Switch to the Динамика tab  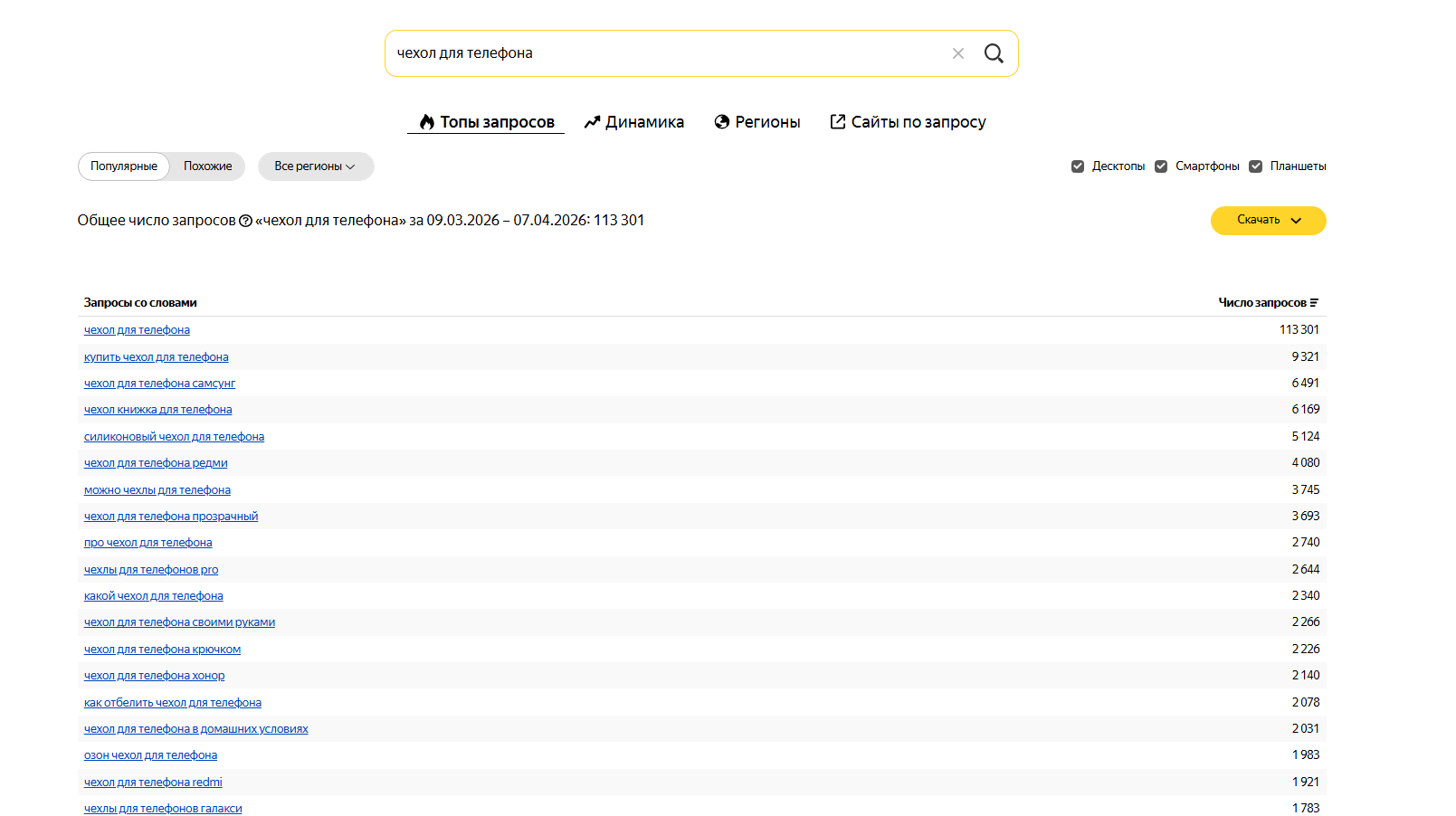645,121
